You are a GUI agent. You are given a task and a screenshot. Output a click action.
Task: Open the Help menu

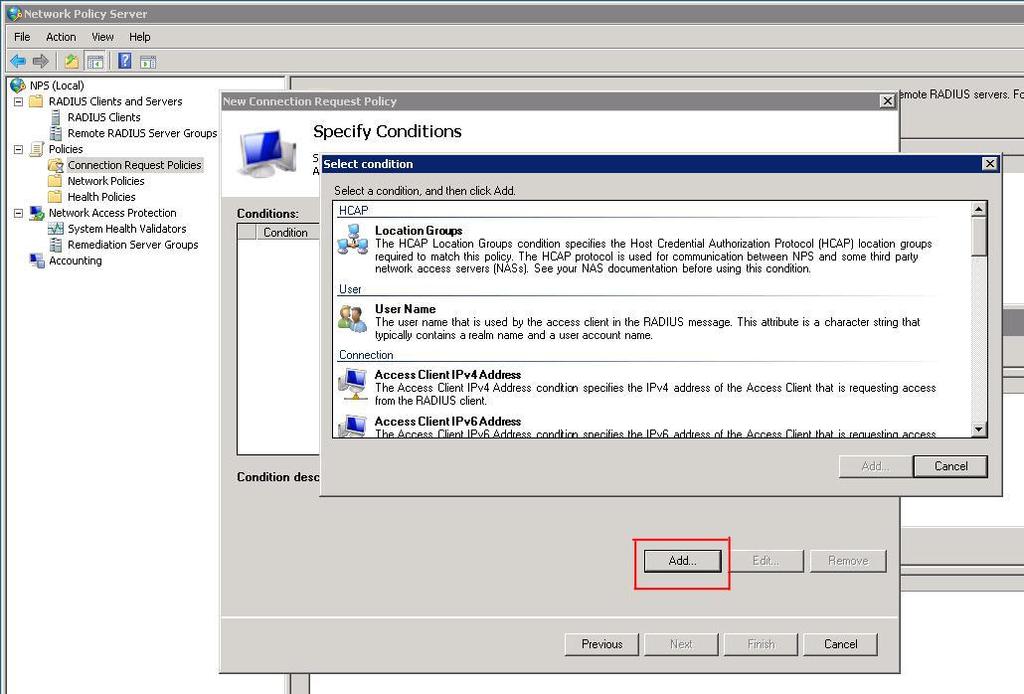(140, 37)
